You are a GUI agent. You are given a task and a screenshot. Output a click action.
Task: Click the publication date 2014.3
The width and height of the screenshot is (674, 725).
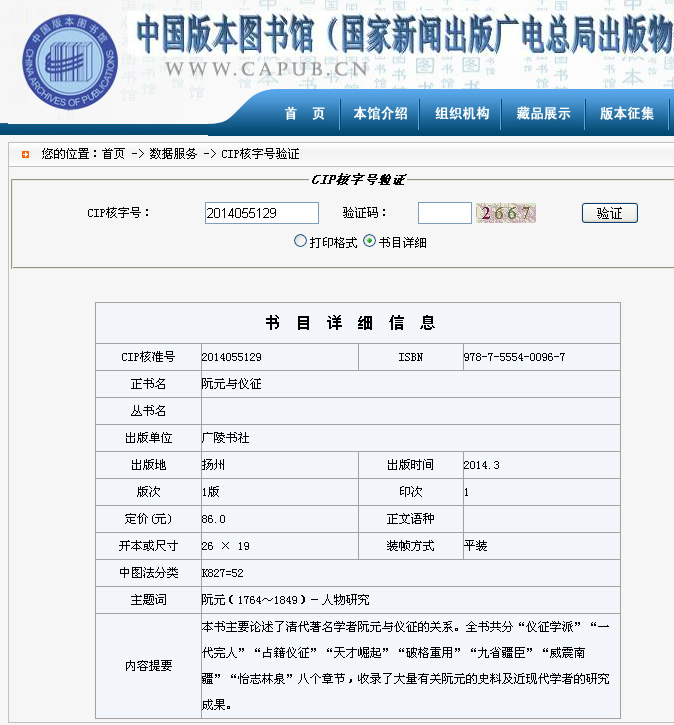[482, 465]
